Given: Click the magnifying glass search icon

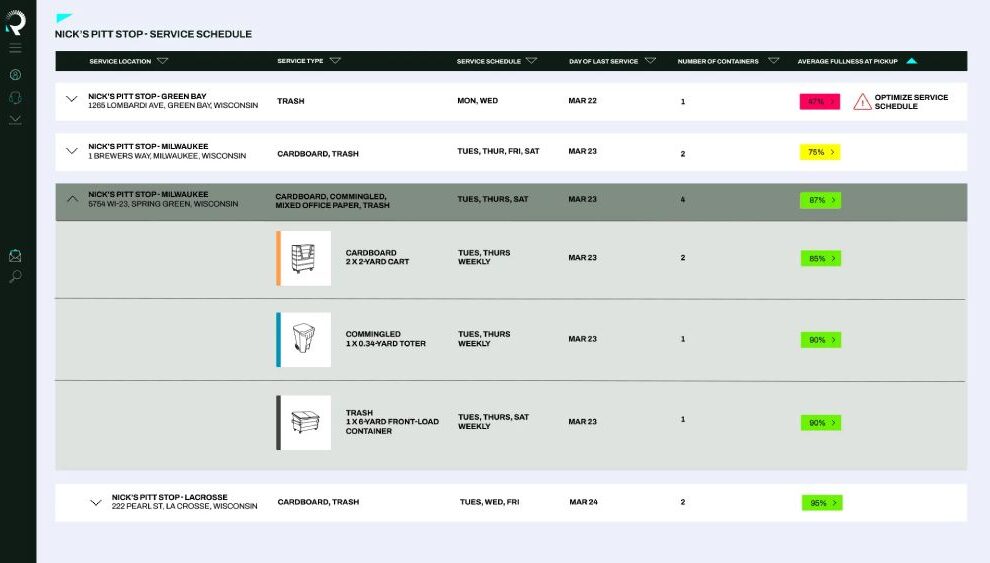Looking at the screenshot, I should 15,276.
